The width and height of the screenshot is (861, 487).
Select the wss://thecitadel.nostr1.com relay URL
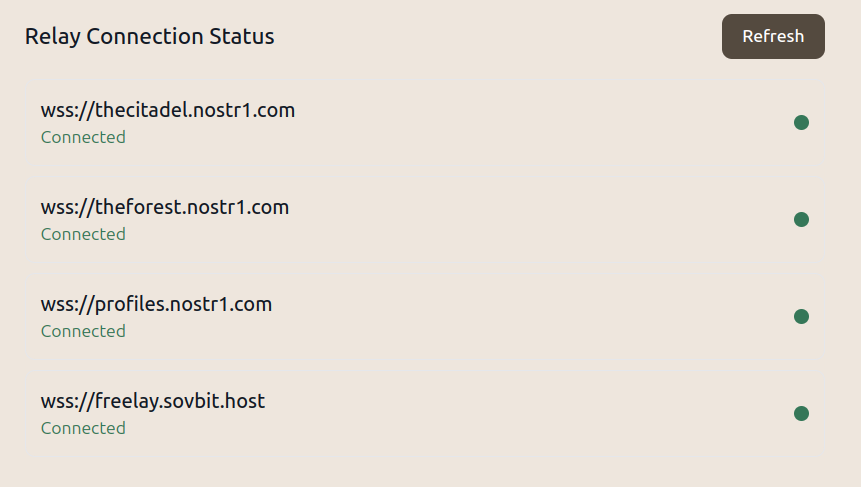[x=167, y=110]
